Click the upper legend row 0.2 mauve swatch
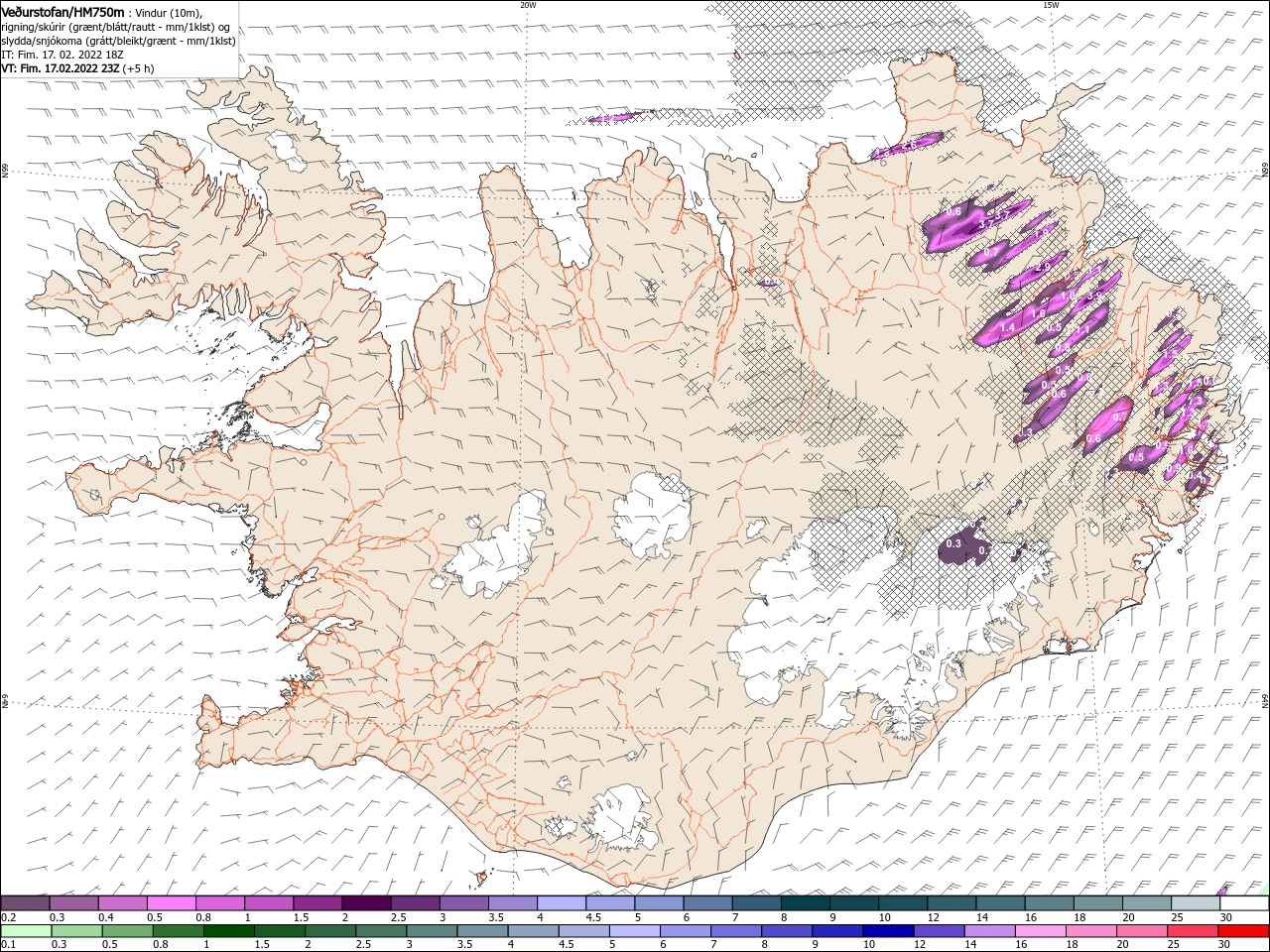The image size is (1270, 952). coord(25,902)
